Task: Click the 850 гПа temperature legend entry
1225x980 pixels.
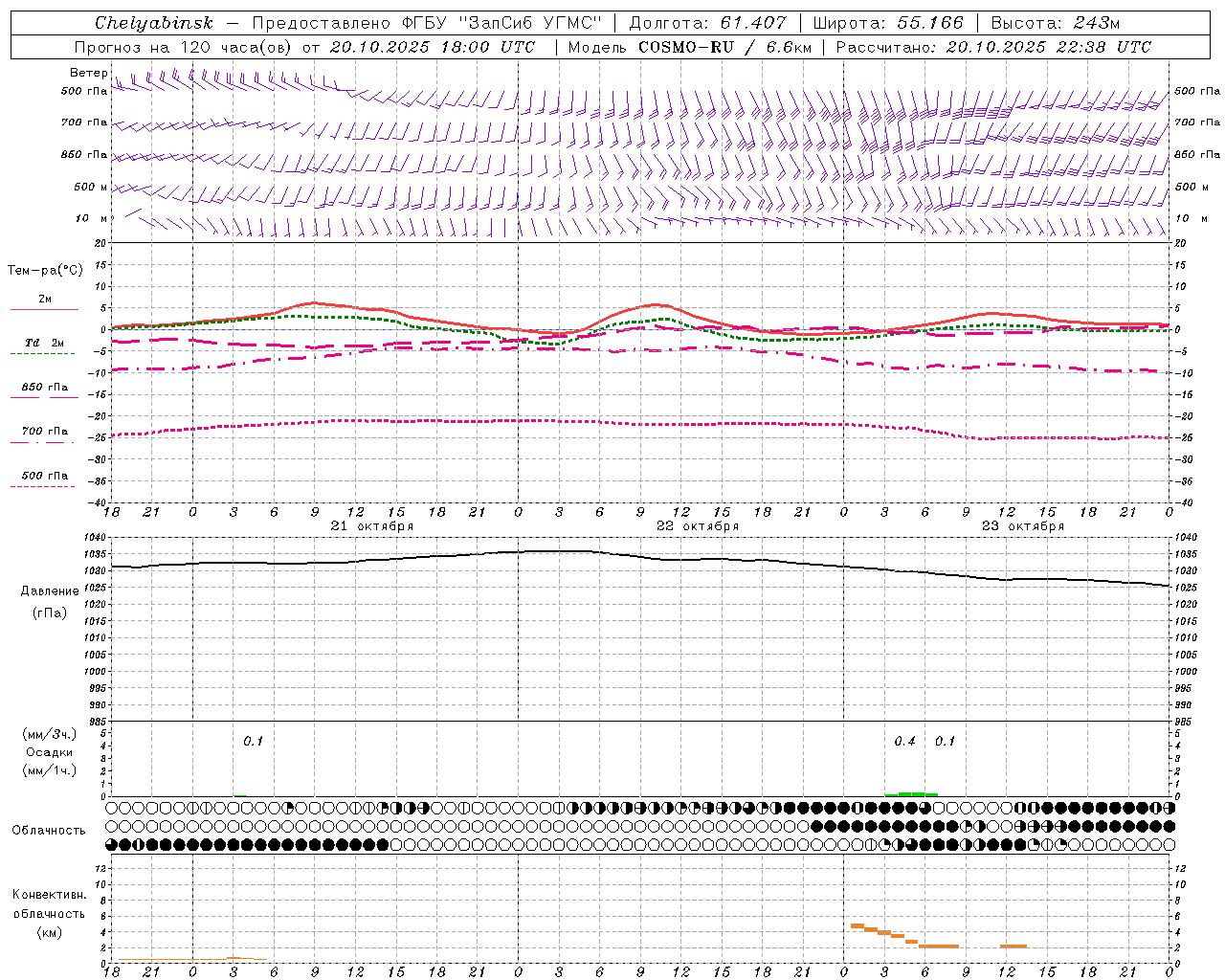Action: (x=44, y=388)
